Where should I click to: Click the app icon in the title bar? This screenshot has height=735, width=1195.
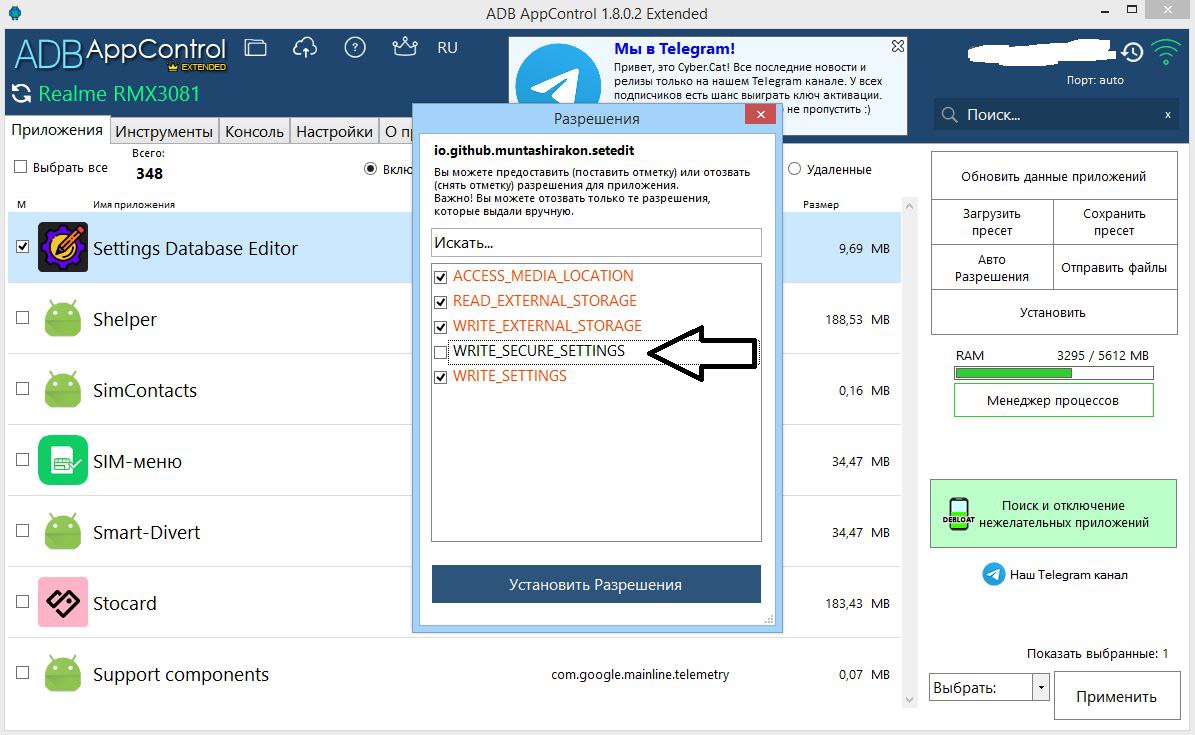point(15,13)
